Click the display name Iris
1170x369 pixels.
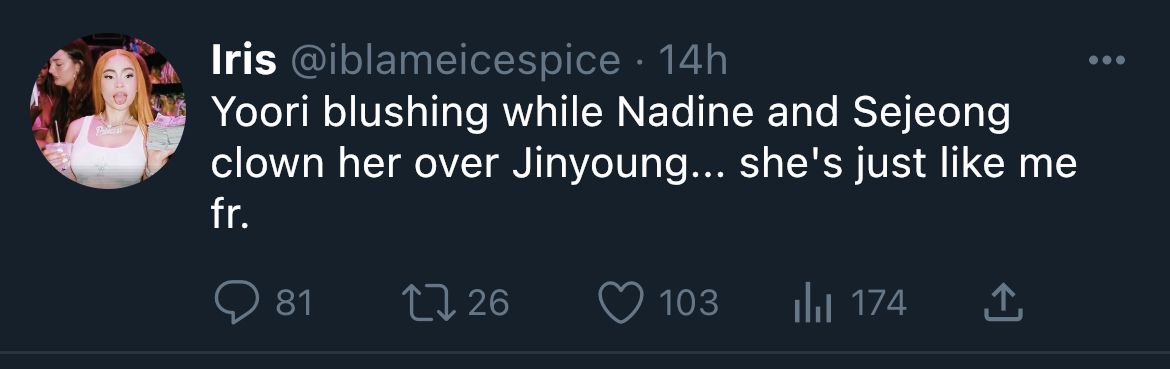pyautogui.click(x=243, y=61)
